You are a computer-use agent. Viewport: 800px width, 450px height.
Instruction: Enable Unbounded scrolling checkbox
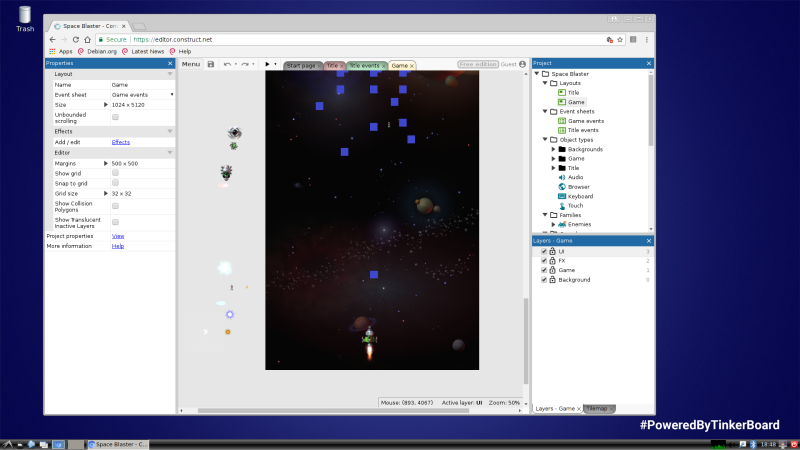pyautogui.click(x=115, y=117)
